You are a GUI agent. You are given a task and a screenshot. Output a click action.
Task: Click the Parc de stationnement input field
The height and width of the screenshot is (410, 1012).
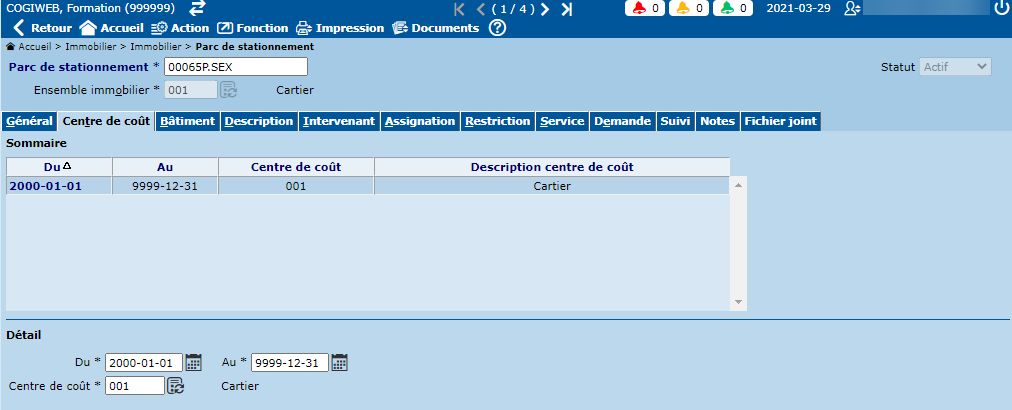[235, 67]
